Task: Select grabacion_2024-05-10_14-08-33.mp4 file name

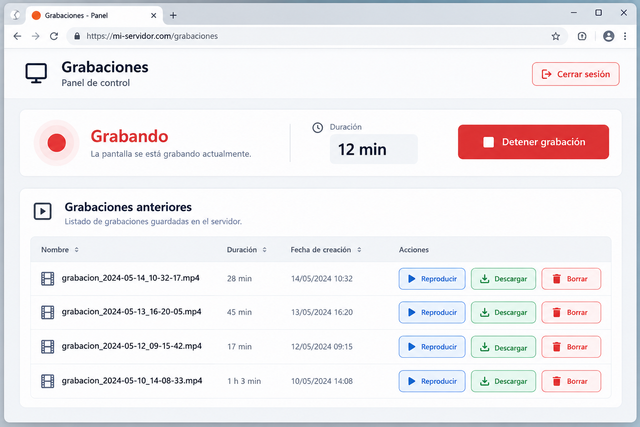Action: (x=132, y=380)
